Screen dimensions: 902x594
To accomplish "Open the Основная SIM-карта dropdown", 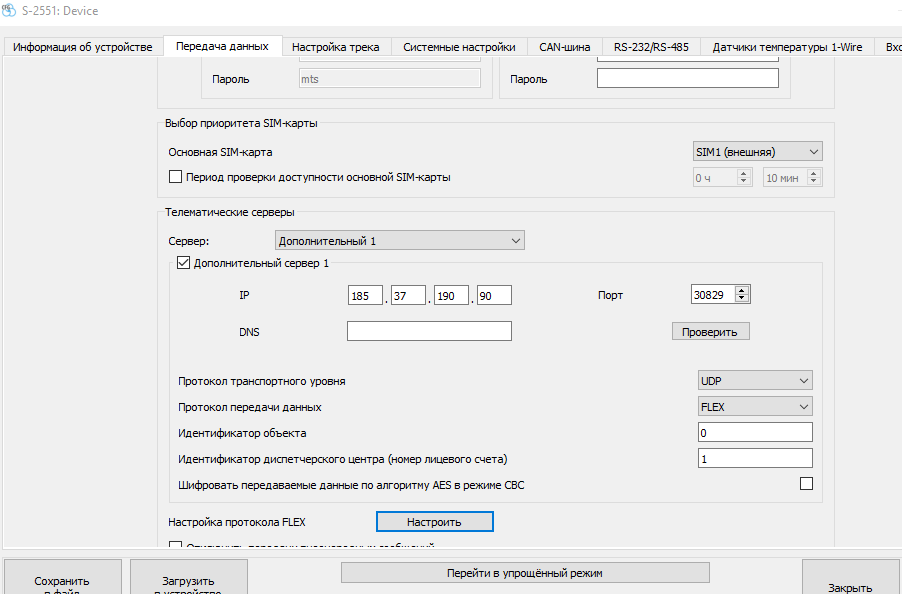I will coord(757,152).
